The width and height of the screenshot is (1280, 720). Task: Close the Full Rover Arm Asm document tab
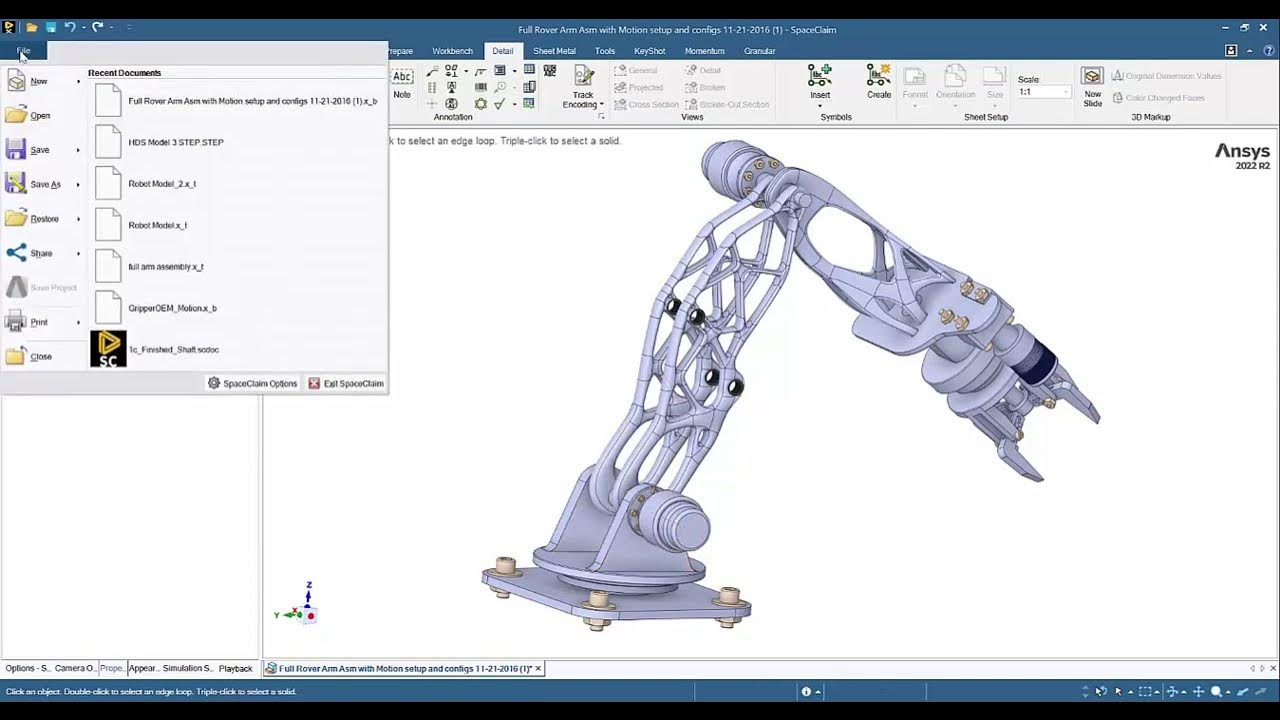pyautogui.click(x=538, y=668)
